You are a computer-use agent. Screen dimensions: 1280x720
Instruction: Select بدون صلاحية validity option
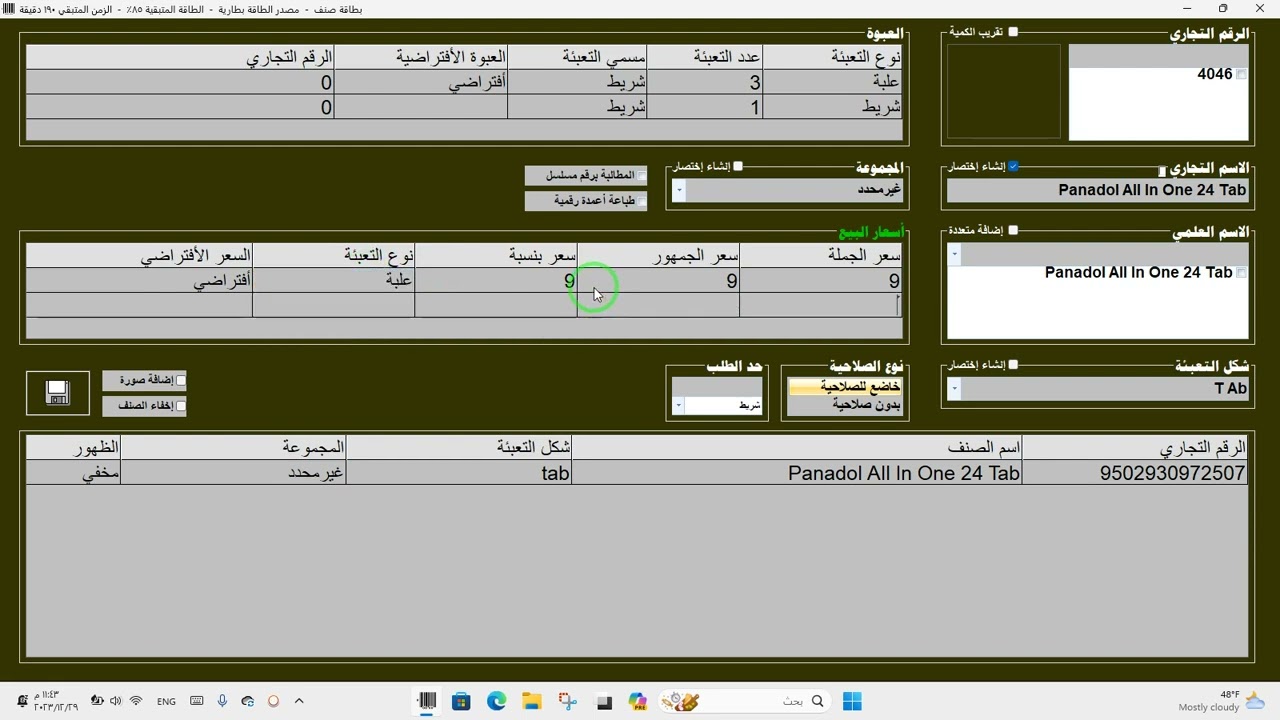click(845, 405)
